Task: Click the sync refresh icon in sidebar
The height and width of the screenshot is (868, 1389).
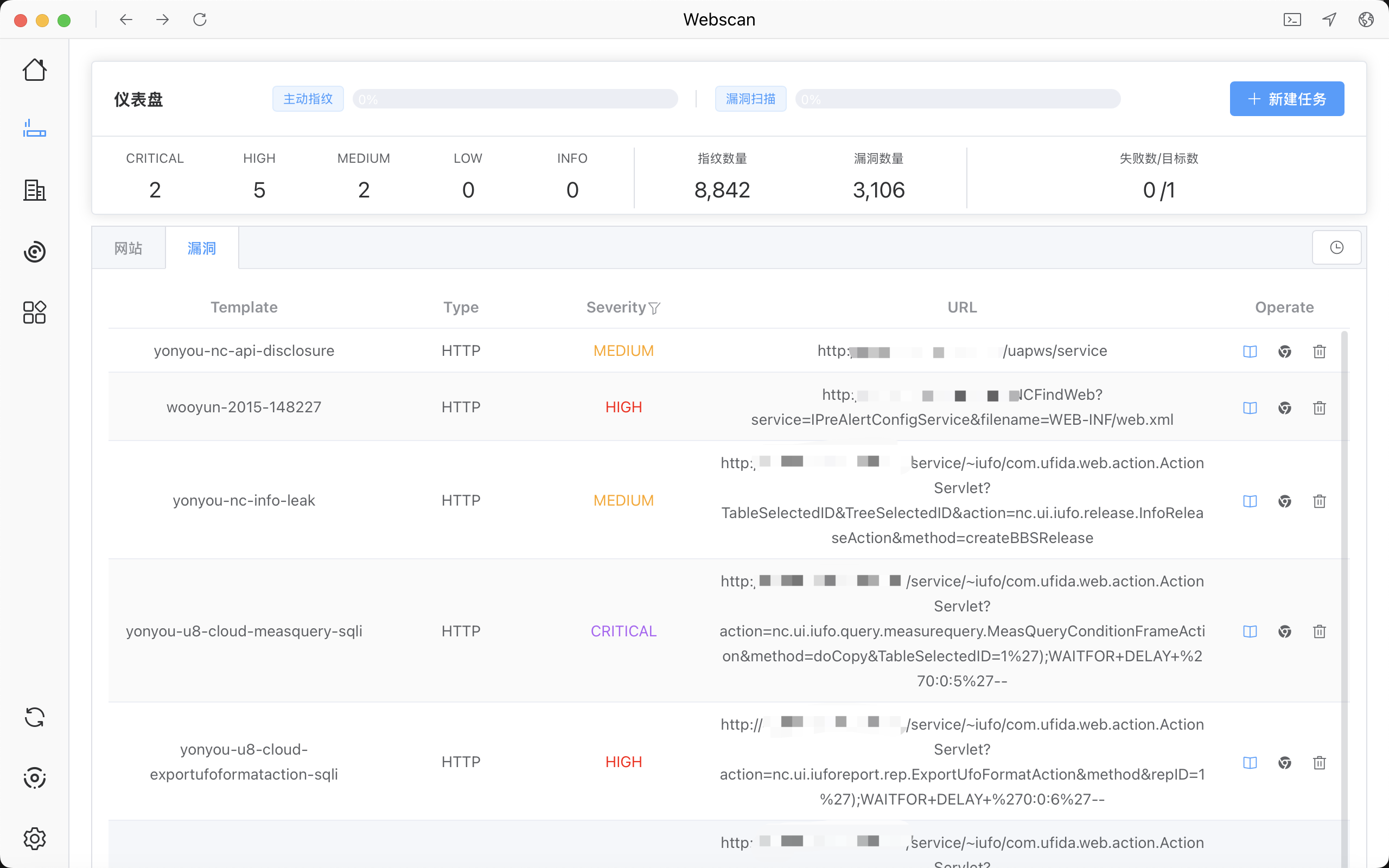Action: (x=34, y=717)
